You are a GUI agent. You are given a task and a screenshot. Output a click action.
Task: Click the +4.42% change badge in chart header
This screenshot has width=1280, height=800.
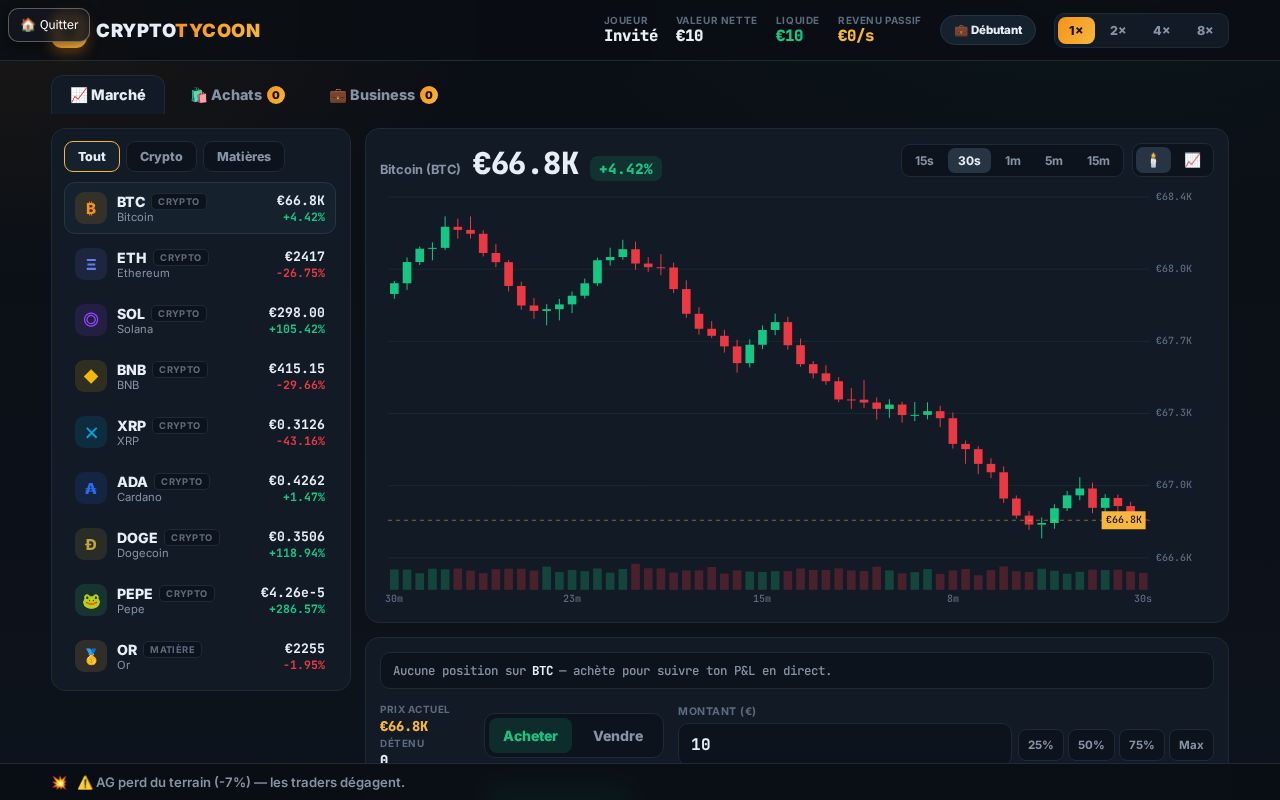click(626, 169)
